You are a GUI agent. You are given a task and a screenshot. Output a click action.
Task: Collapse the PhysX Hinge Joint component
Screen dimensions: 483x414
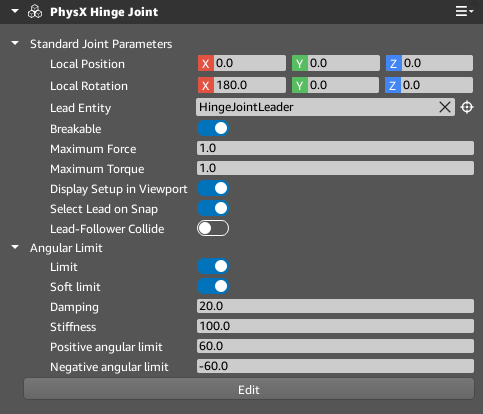point(15,11)
